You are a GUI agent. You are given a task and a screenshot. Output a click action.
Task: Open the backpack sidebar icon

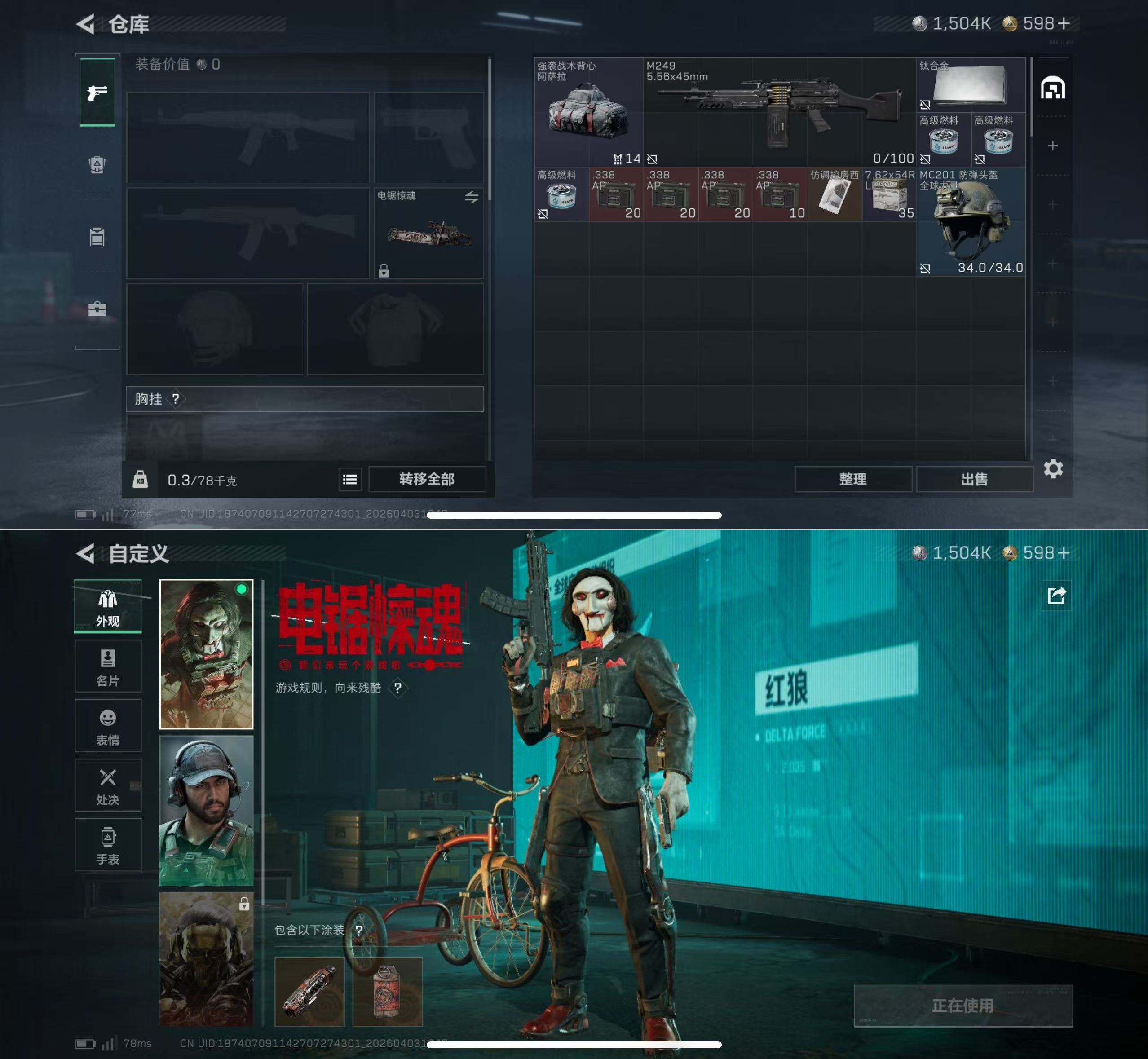tap(97, 165)
